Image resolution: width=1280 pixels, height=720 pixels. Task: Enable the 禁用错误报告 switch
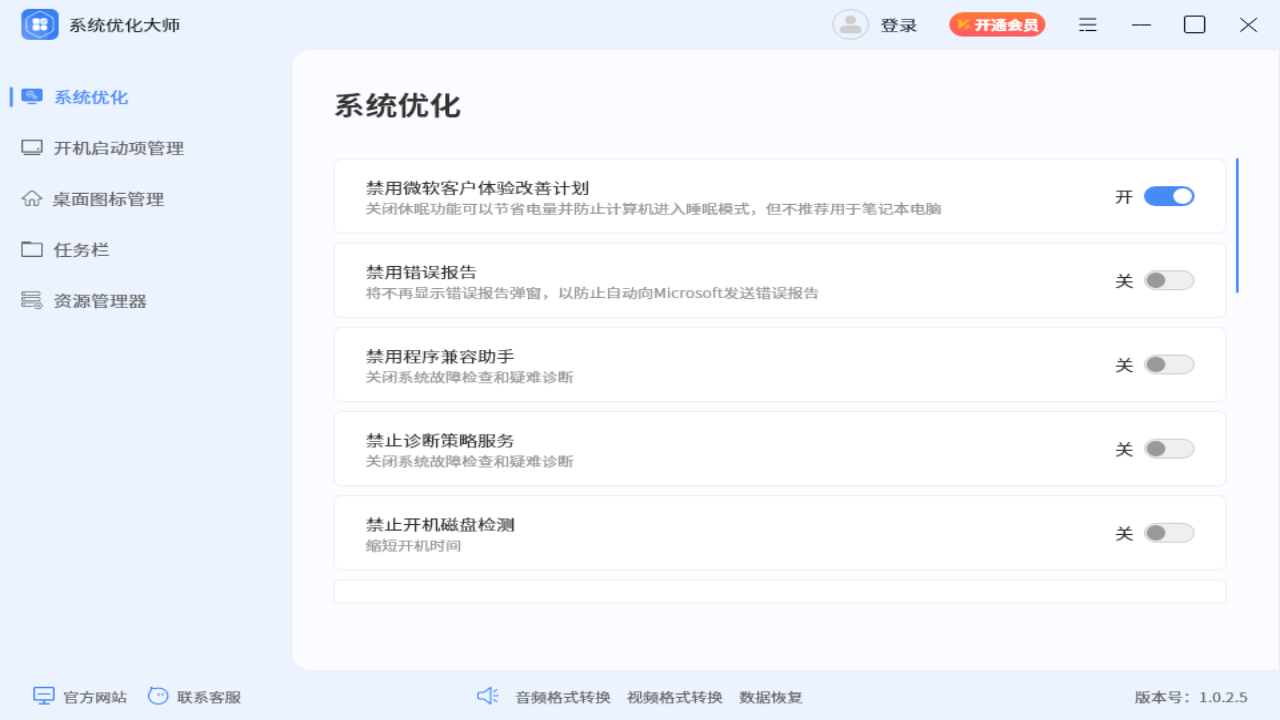(x=1169, y=280)
